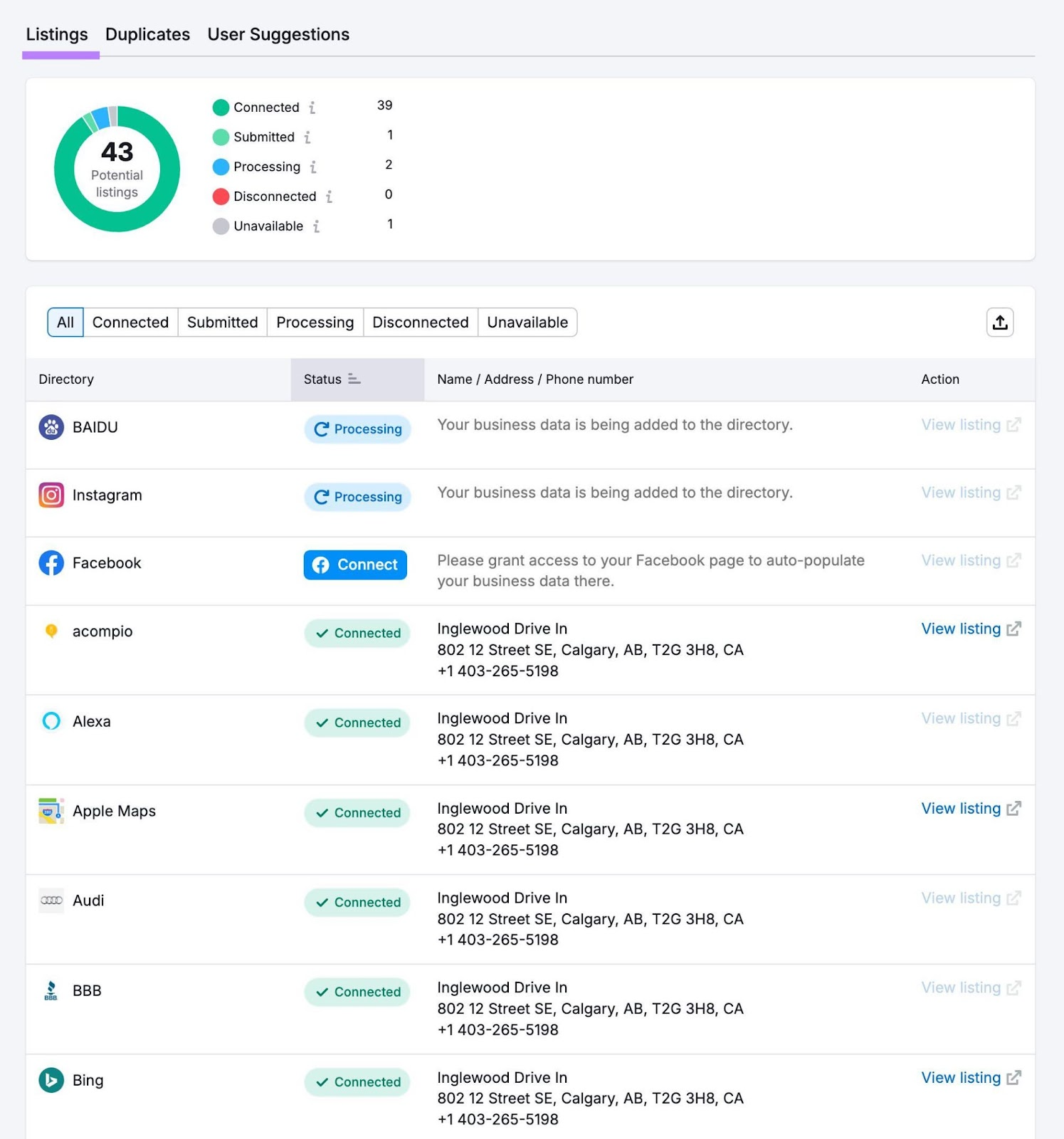Viewport: 1064px width, 1139px height.
Task: Click the export upload icon button
Action: (x=999, y=322)
